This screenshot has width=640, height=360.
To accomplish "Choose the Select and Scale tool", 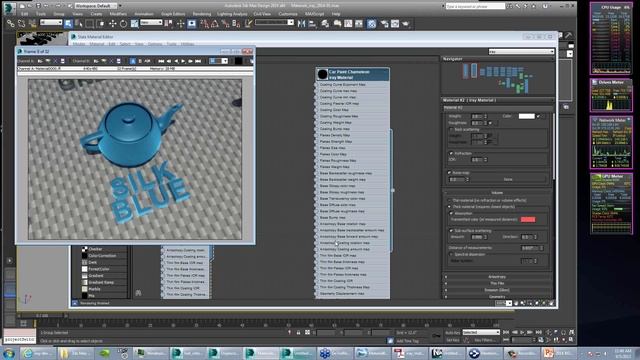I will tap(134, 24).
